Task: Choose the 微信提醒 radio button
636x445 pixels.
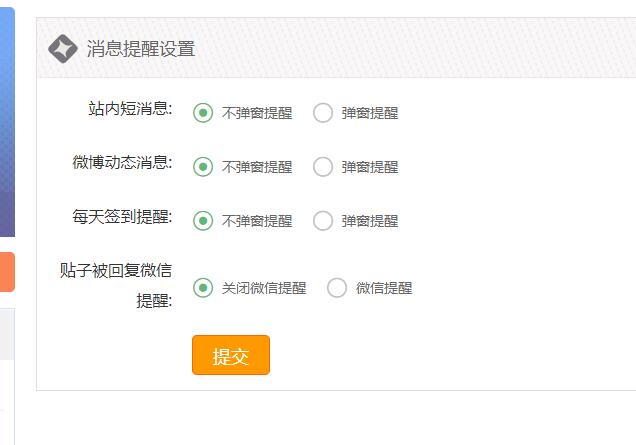Action: pyautogui.click(x=337, y=288)
